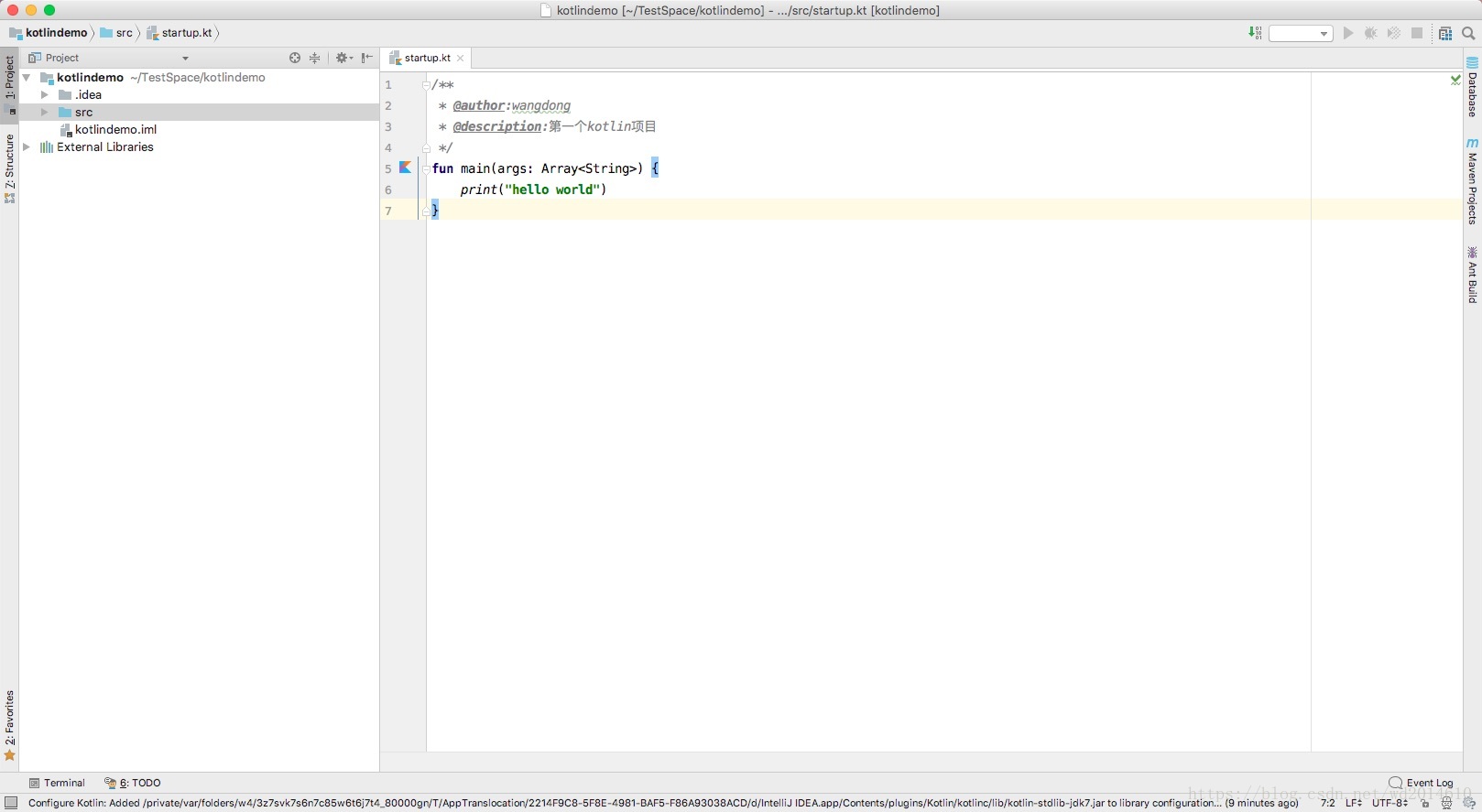This screenshot has width=1482, height=812.
Task: Toggle the 1: Project side tab
Action: point(9,85)
